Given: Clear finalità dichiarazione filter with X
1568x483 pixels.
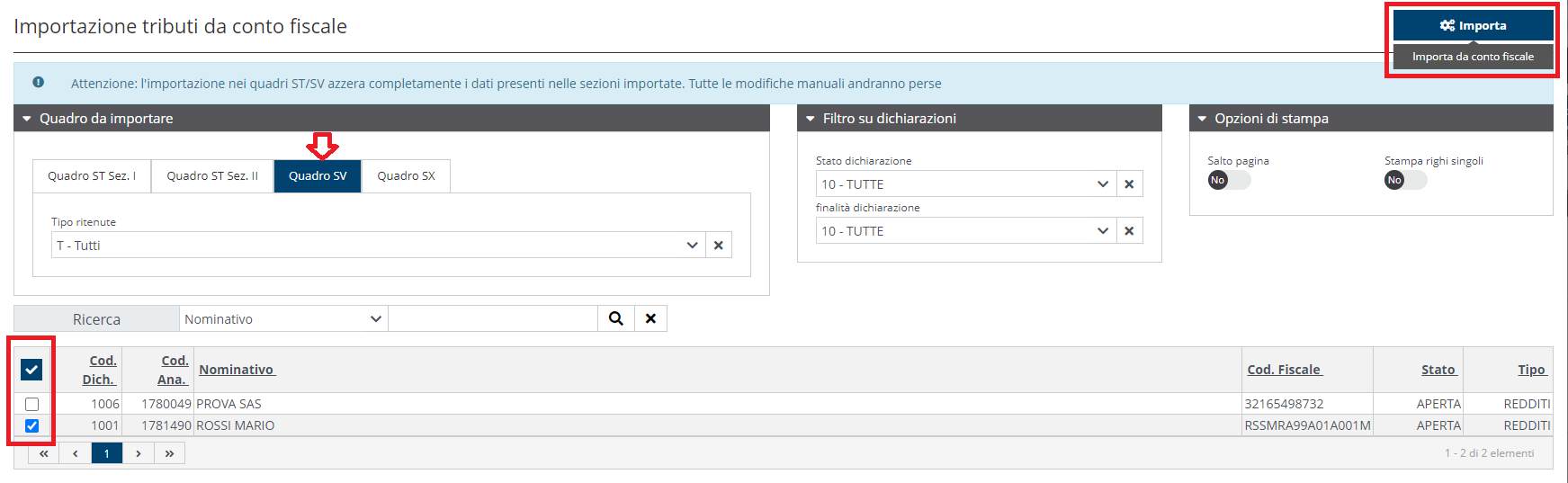Looking at the screenshot, I should tap(1129, 231).
